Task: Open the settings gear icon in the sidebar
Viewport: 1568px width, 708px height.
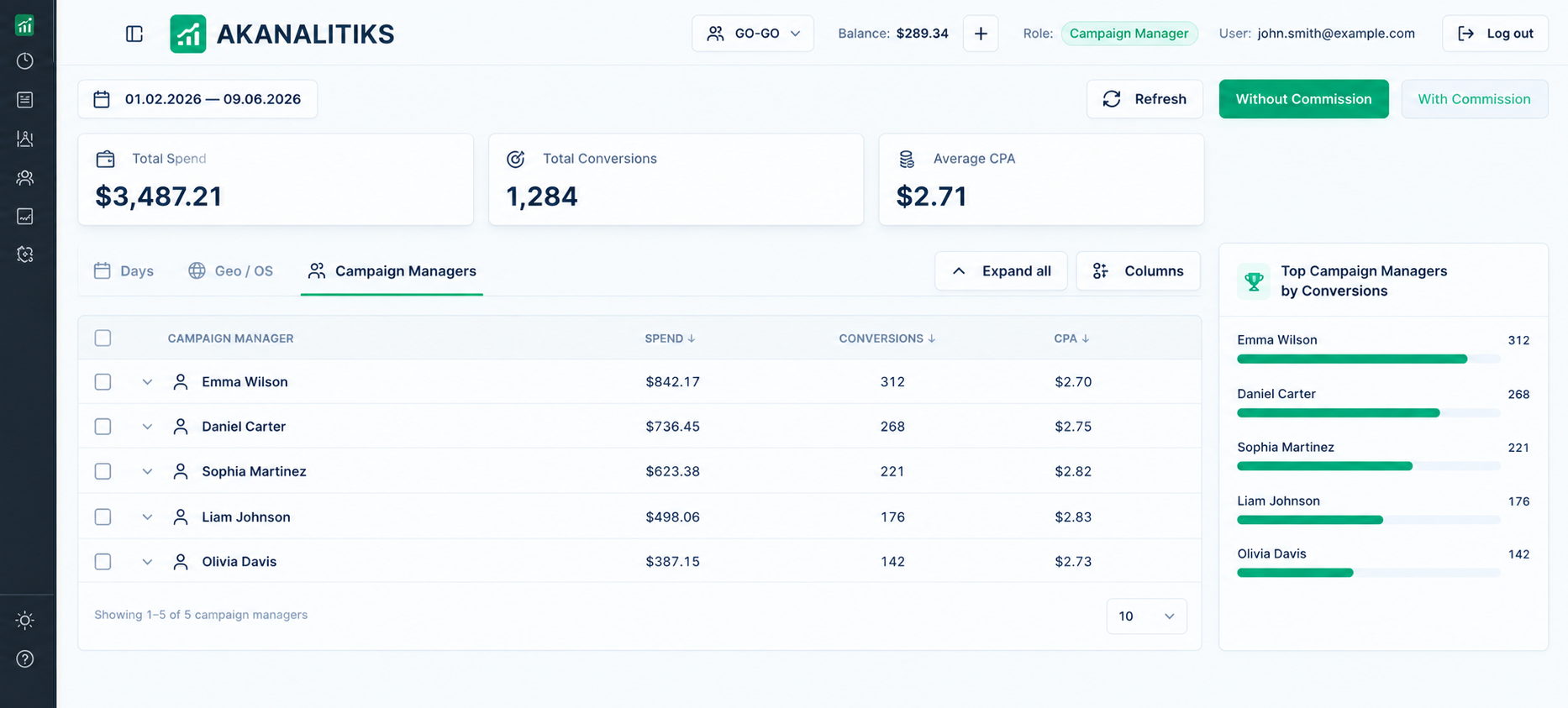Action: tap(25, 254)
